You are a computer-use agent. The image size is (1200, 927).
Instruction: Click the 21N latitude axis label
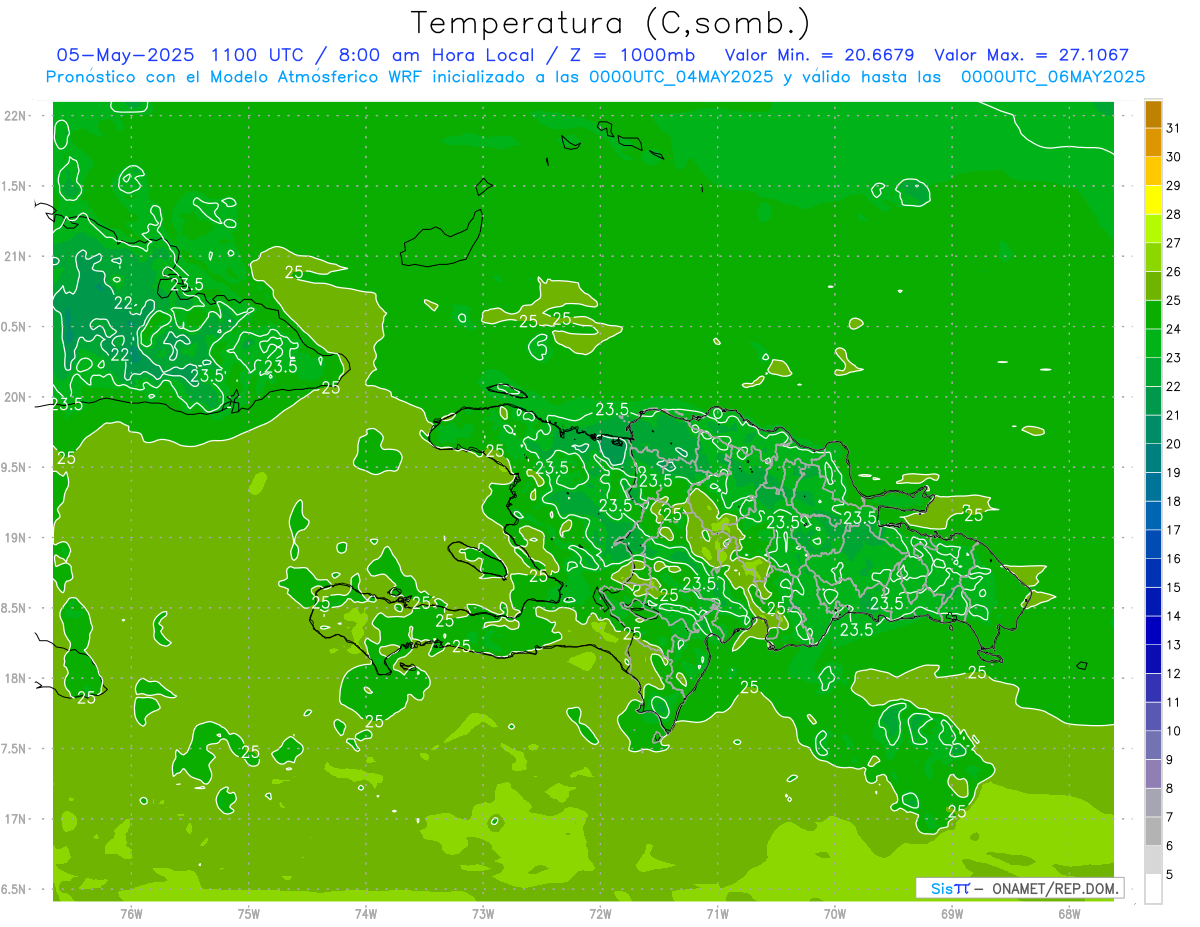15,257
